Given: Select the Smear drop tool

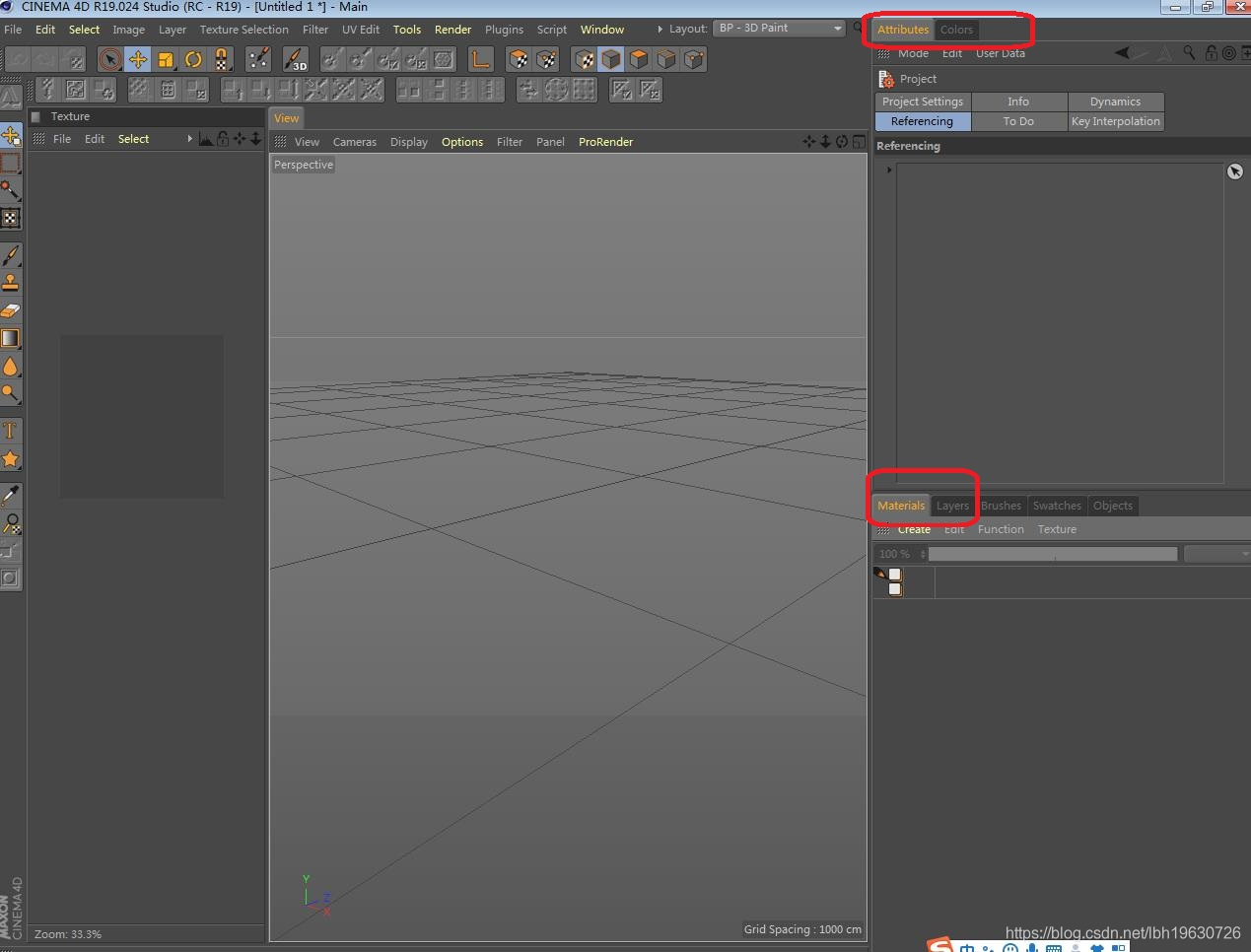Looking at the screenshot, I should 11,367.
